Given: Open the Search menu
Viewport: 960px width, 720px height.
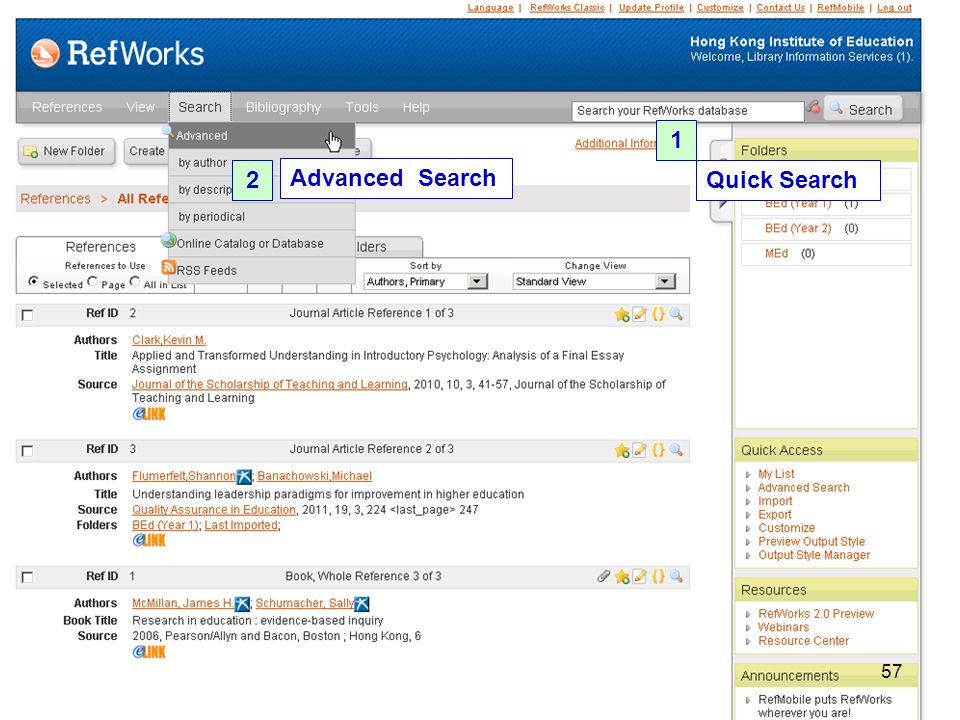Looking at the screenshot, I should click(x=200, y=107).
